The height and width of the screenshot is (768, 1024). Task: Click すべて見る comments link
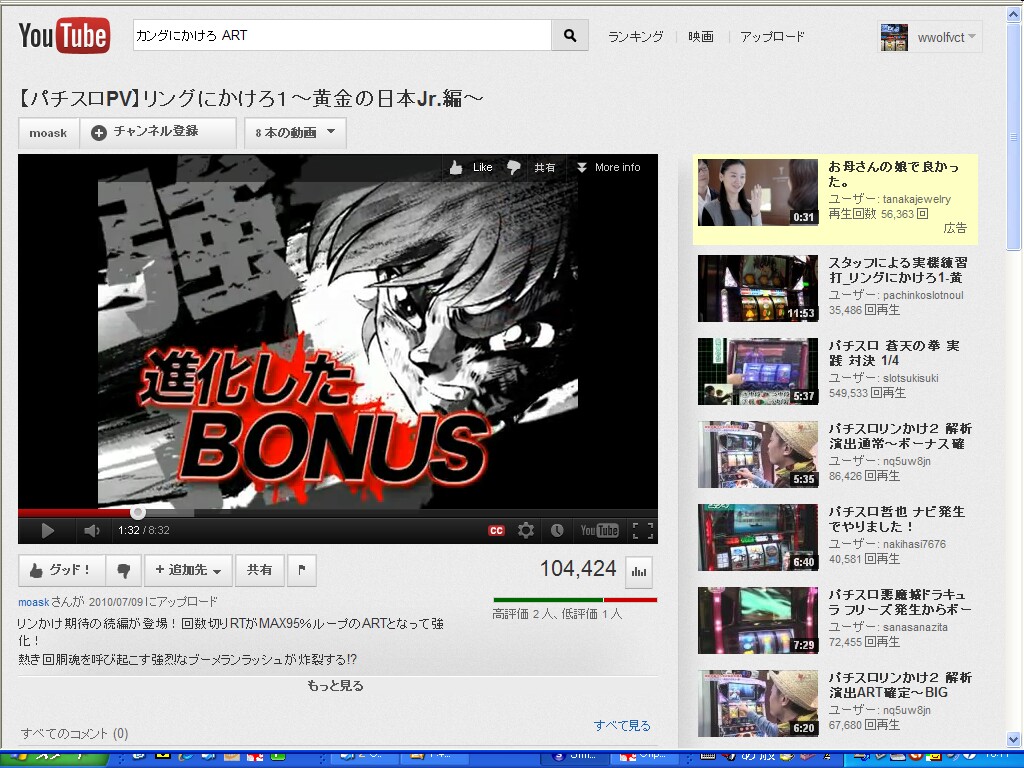pyautogui.click(x=622, y=726)
